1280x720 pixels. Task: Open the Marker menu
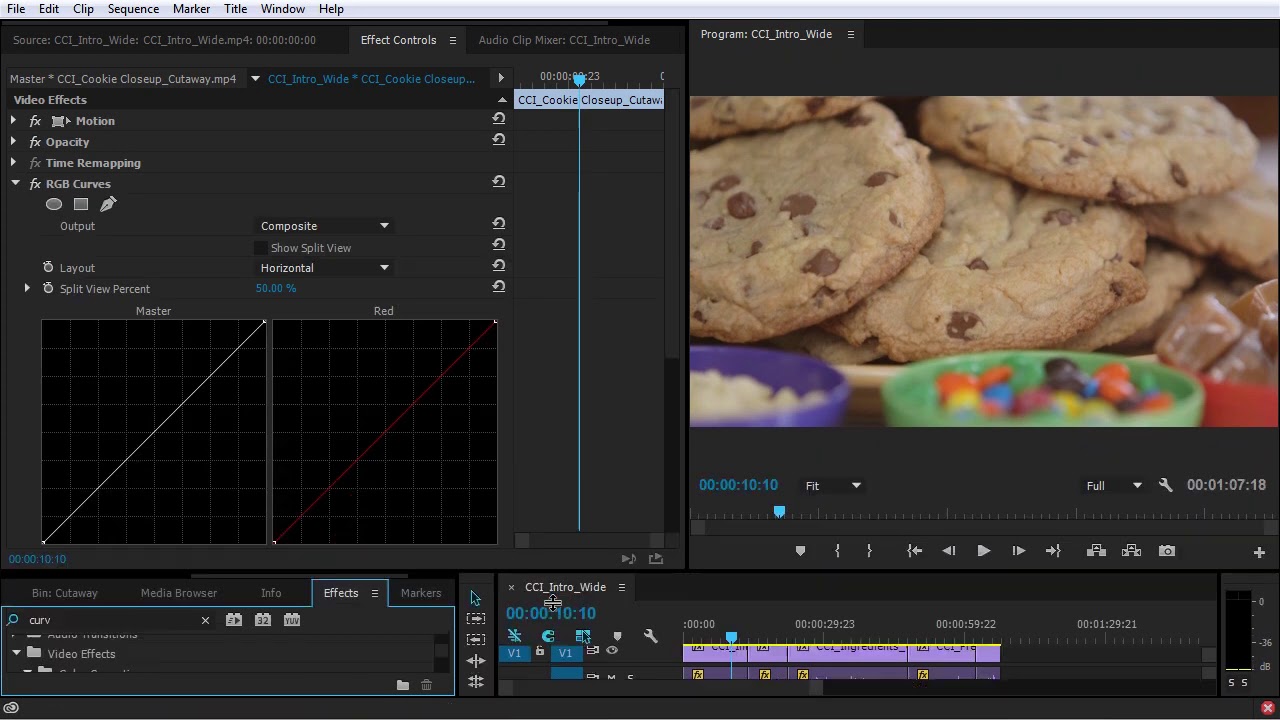191,9
